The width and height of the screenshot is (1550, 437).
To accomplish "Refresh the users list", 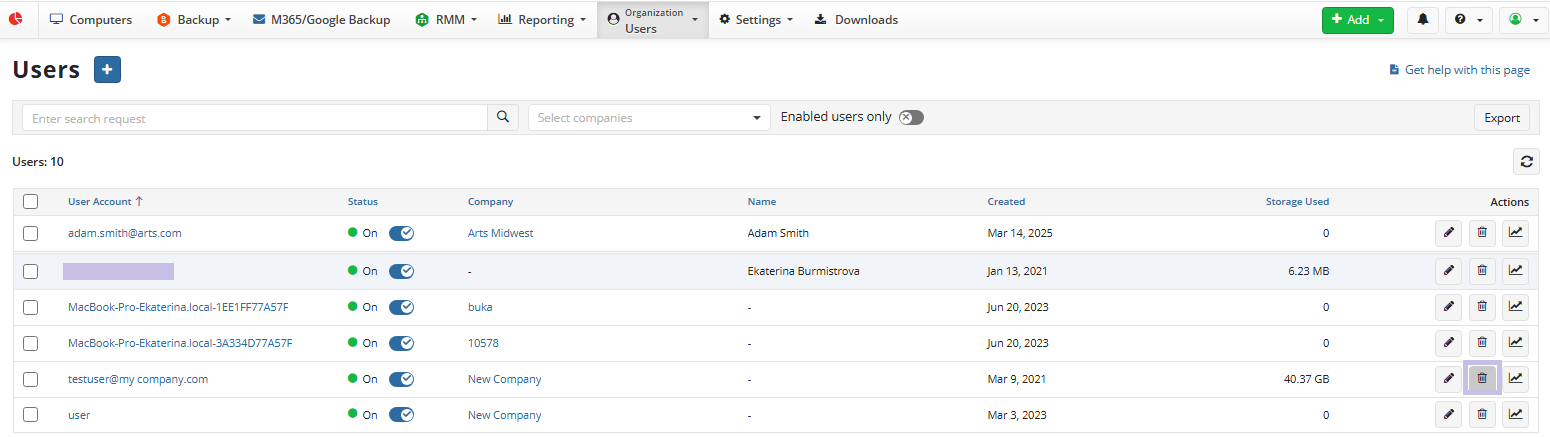I will coord(1526,161).
